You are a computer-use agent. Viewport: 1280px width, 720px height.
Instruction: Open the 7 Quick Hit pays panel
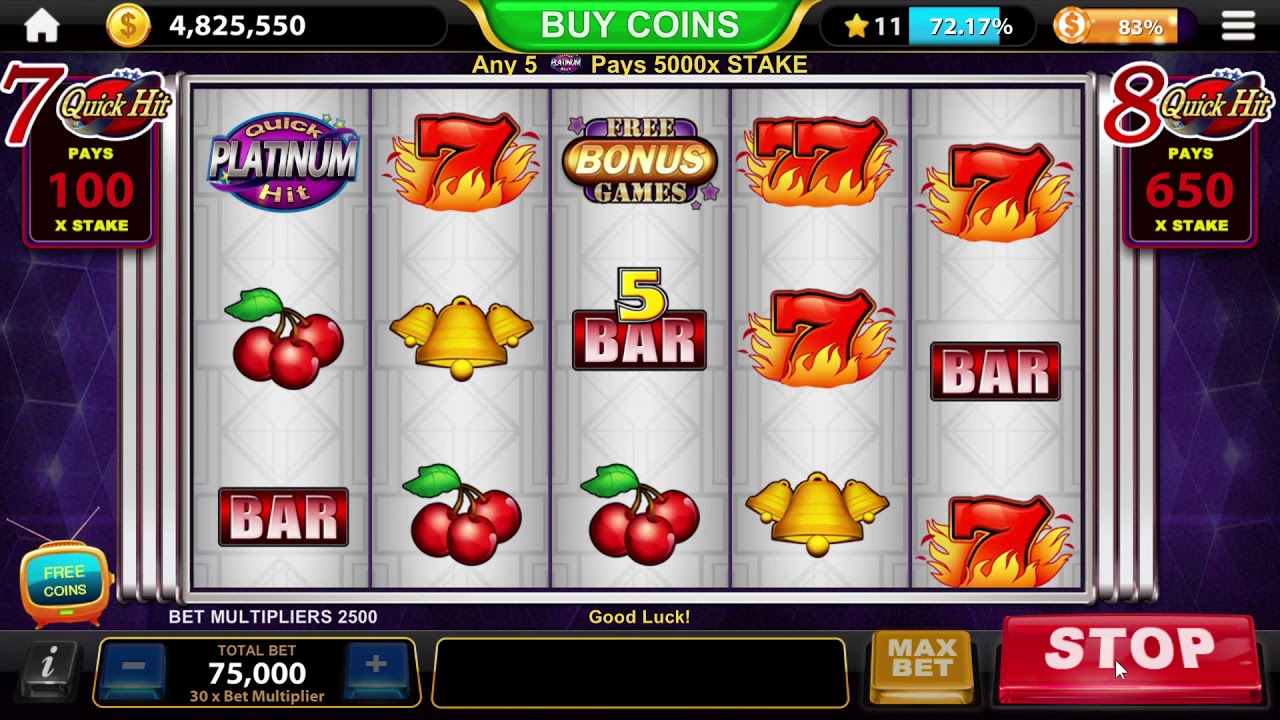88,155
